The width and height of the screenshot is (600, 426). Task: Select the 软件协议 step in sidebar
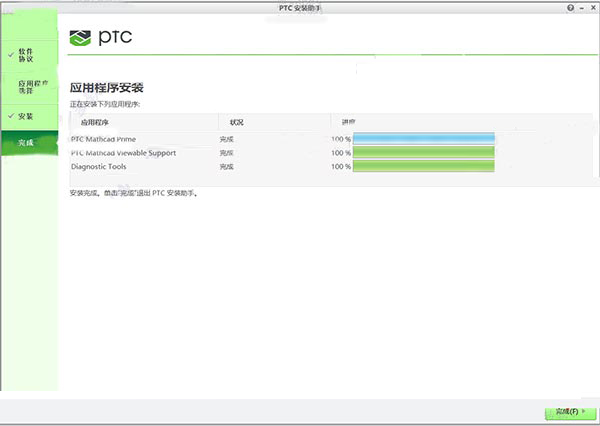pyautogui.click(x=29, y=55)
